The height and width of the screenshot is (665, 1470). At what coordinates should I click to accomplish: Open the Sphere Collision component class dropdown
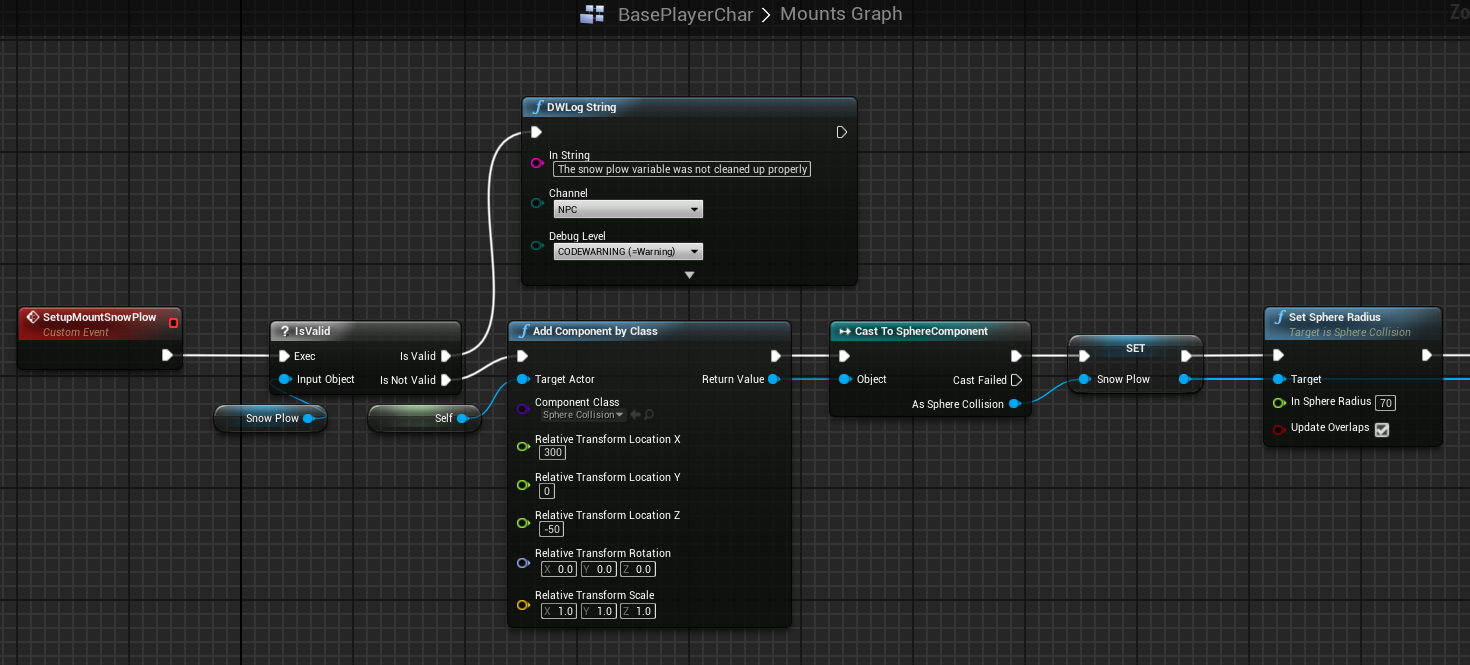[583, 415]
